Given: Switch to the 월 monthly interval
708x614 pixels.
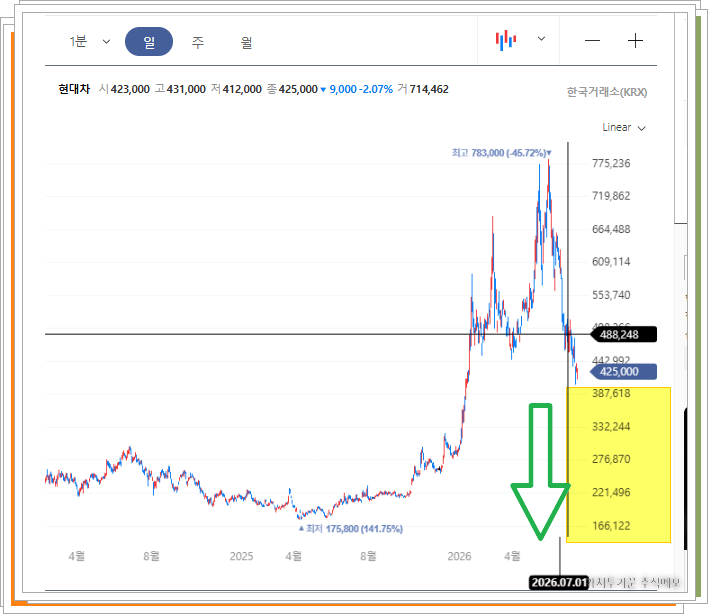Looking at the screenshot, I should [x=246, y=42].
